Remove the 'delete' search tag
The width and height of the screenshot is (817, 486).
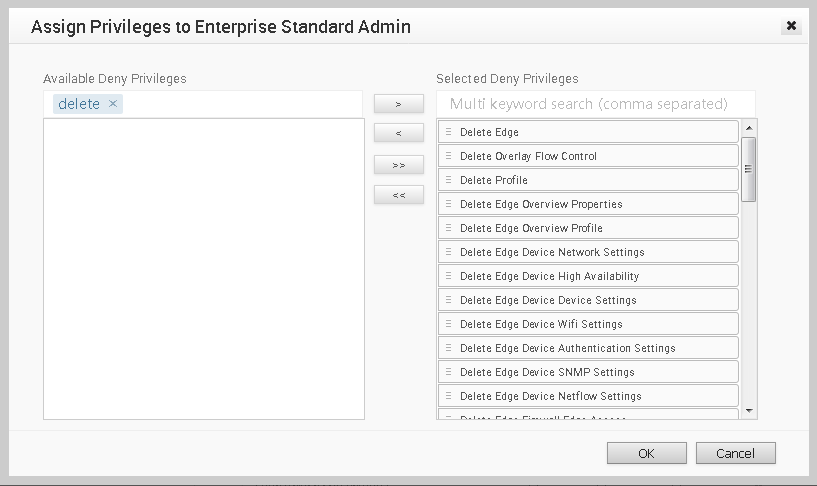[x=113, y=104]
